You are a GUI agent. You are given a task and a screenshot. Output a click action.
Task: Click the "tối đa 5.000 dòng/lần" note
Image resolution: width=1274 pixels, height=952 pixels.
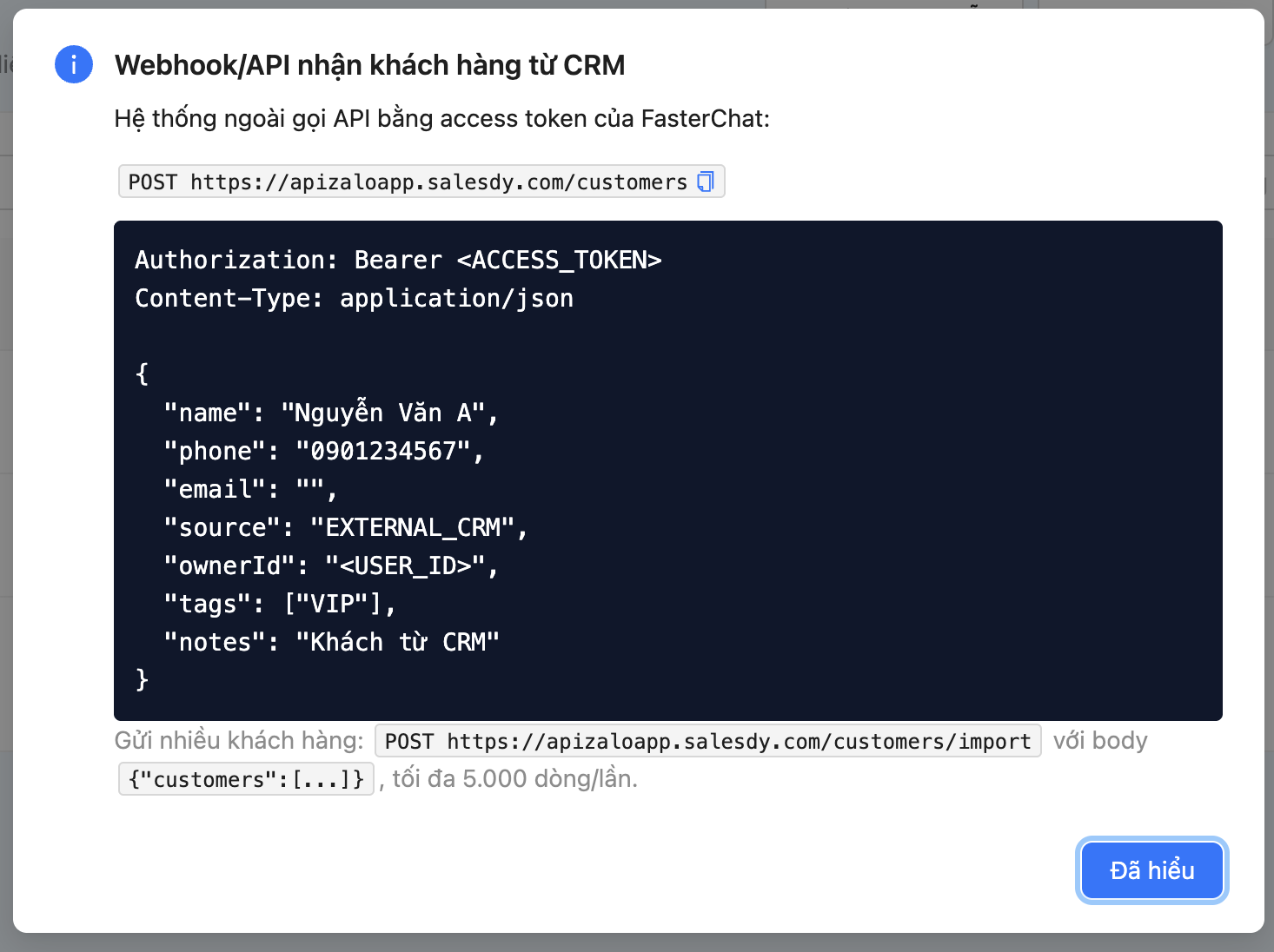coord(514,778)
